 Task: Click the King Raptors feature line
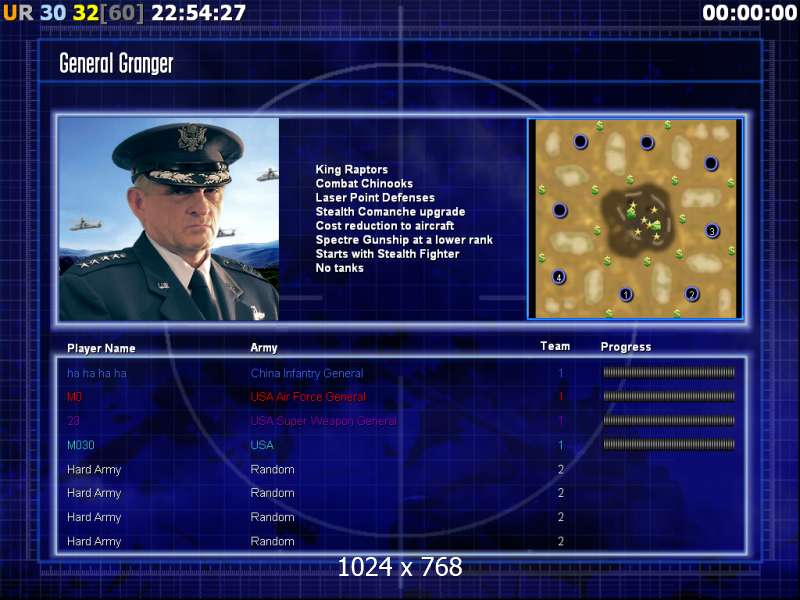352,169
